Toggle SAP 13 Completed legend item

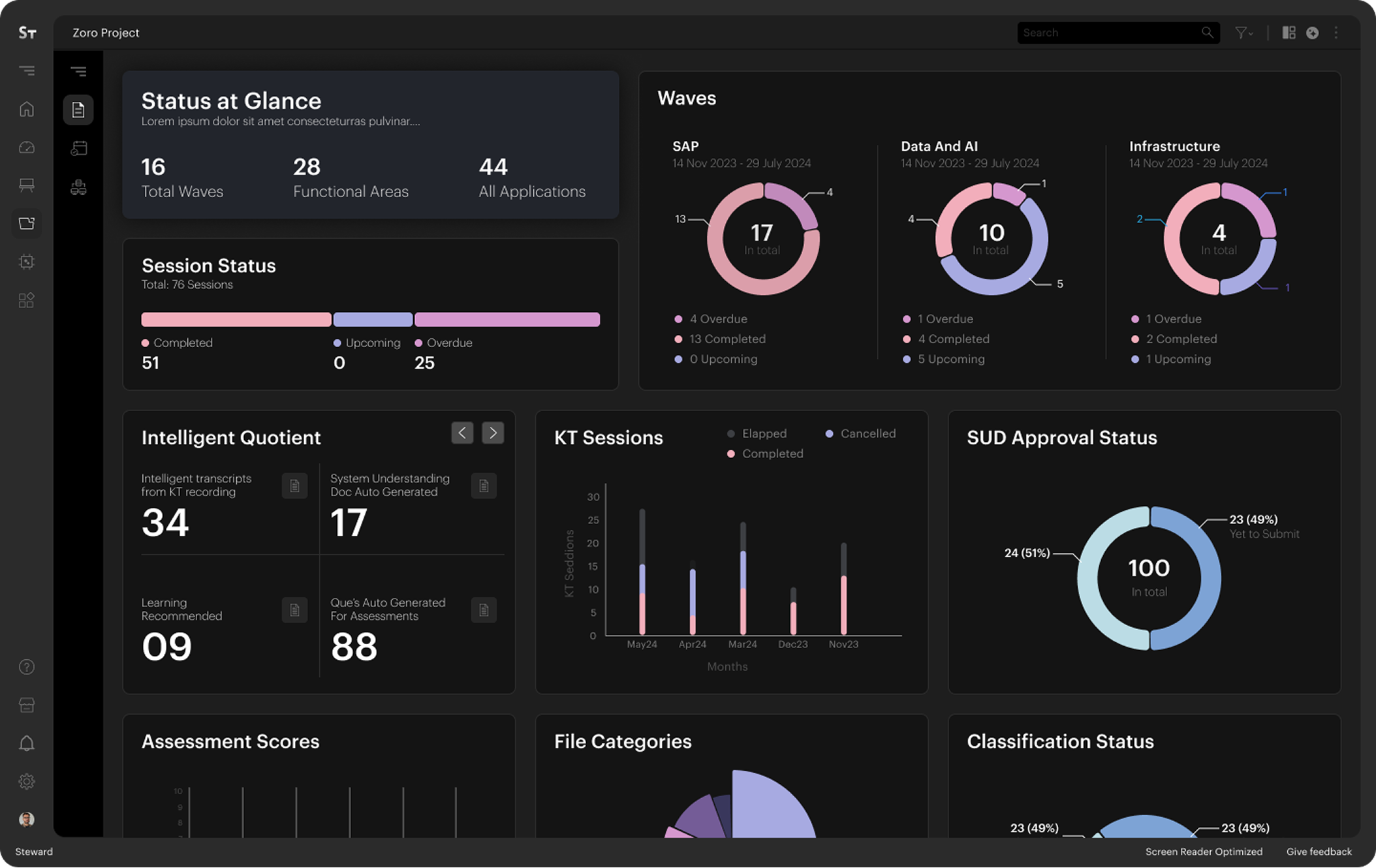(720, 339)
